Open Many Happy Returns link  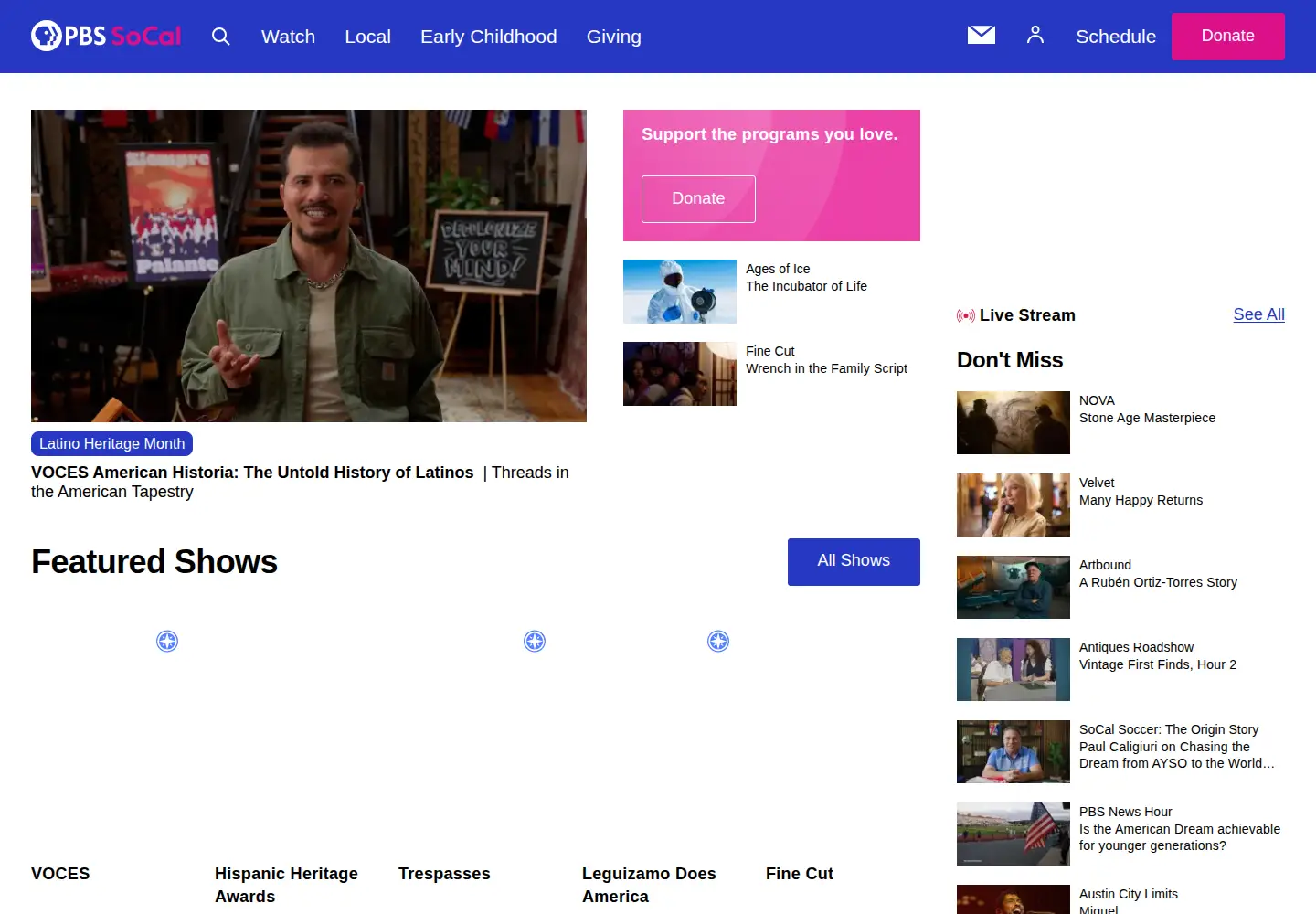click(x=1141, y=500)
